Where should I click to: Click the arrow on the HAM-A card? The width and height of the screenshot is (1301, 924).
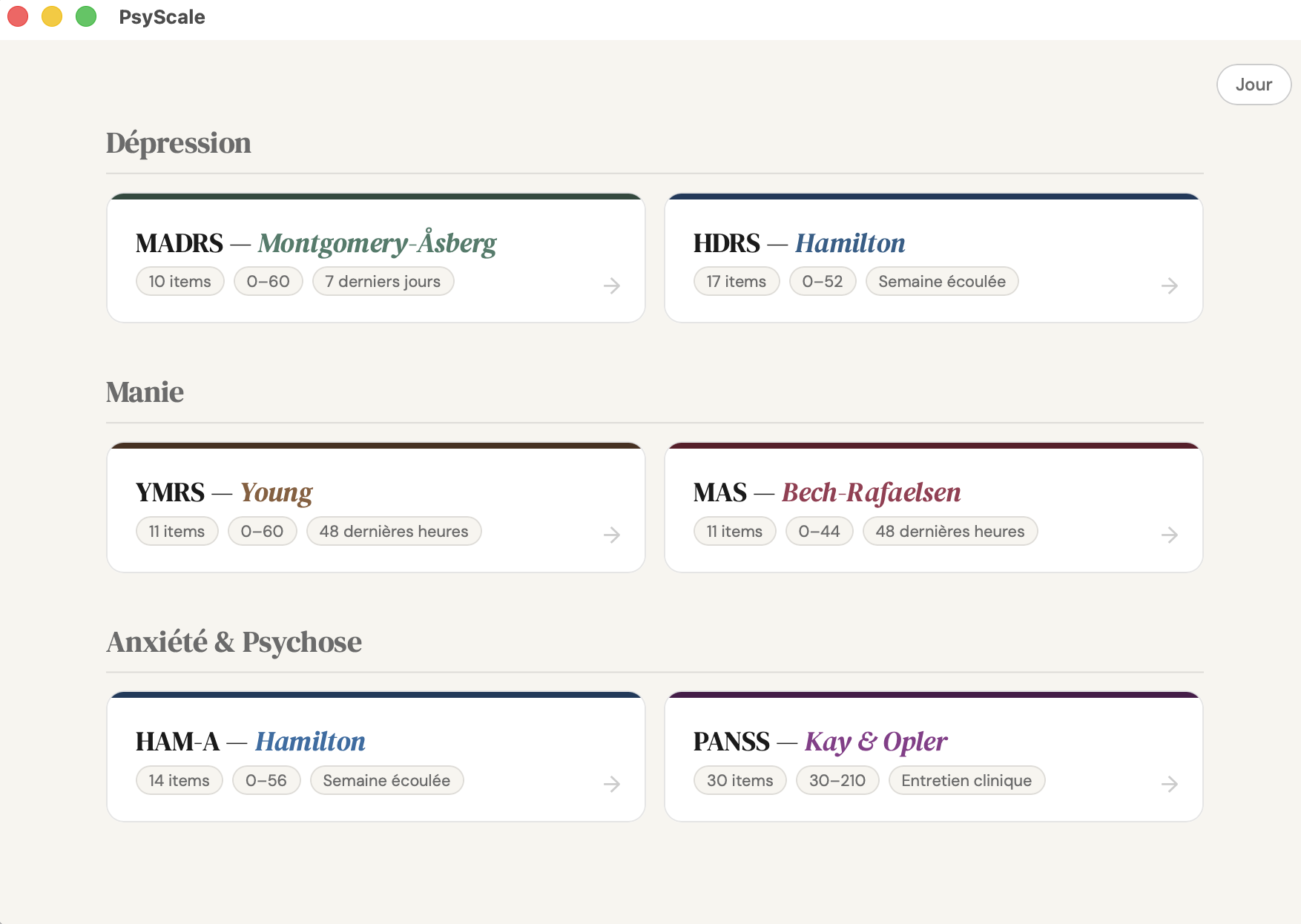612,784
